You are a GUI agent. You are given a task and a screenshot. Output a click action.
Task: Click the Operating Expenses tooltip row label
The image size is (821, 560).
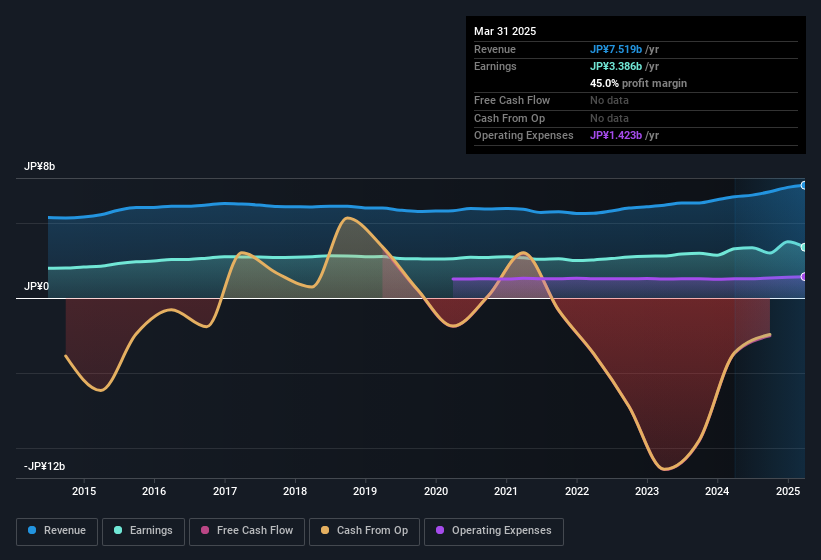[524, 135]
